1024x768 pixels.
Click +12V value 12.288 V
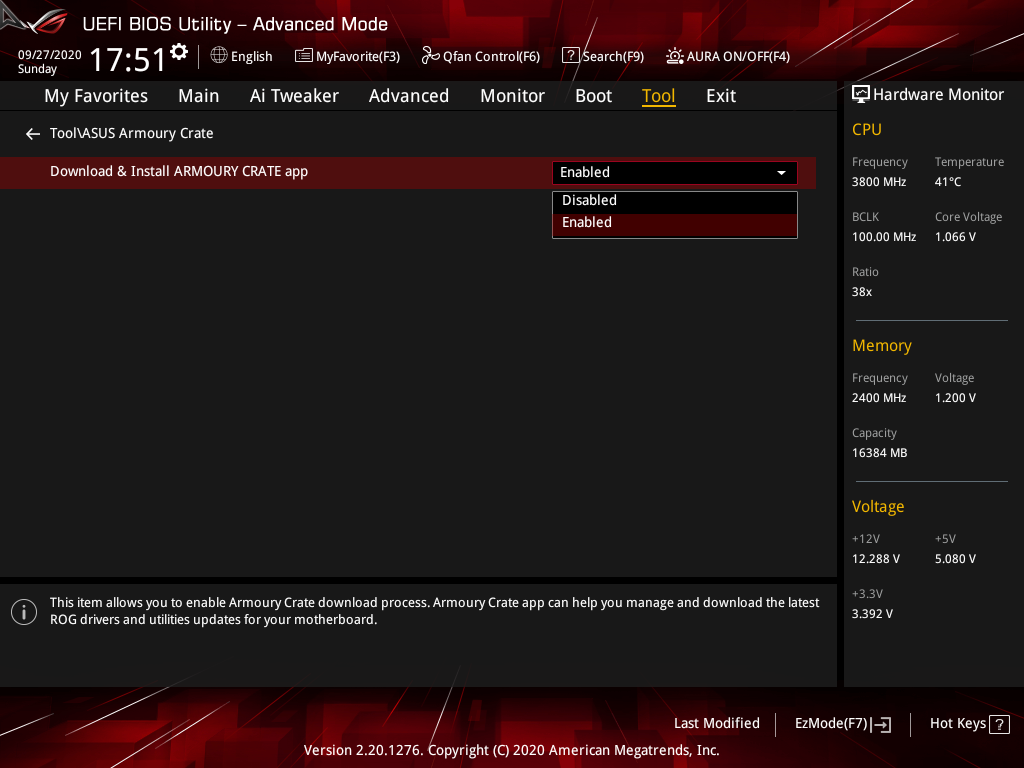(875, 559)
